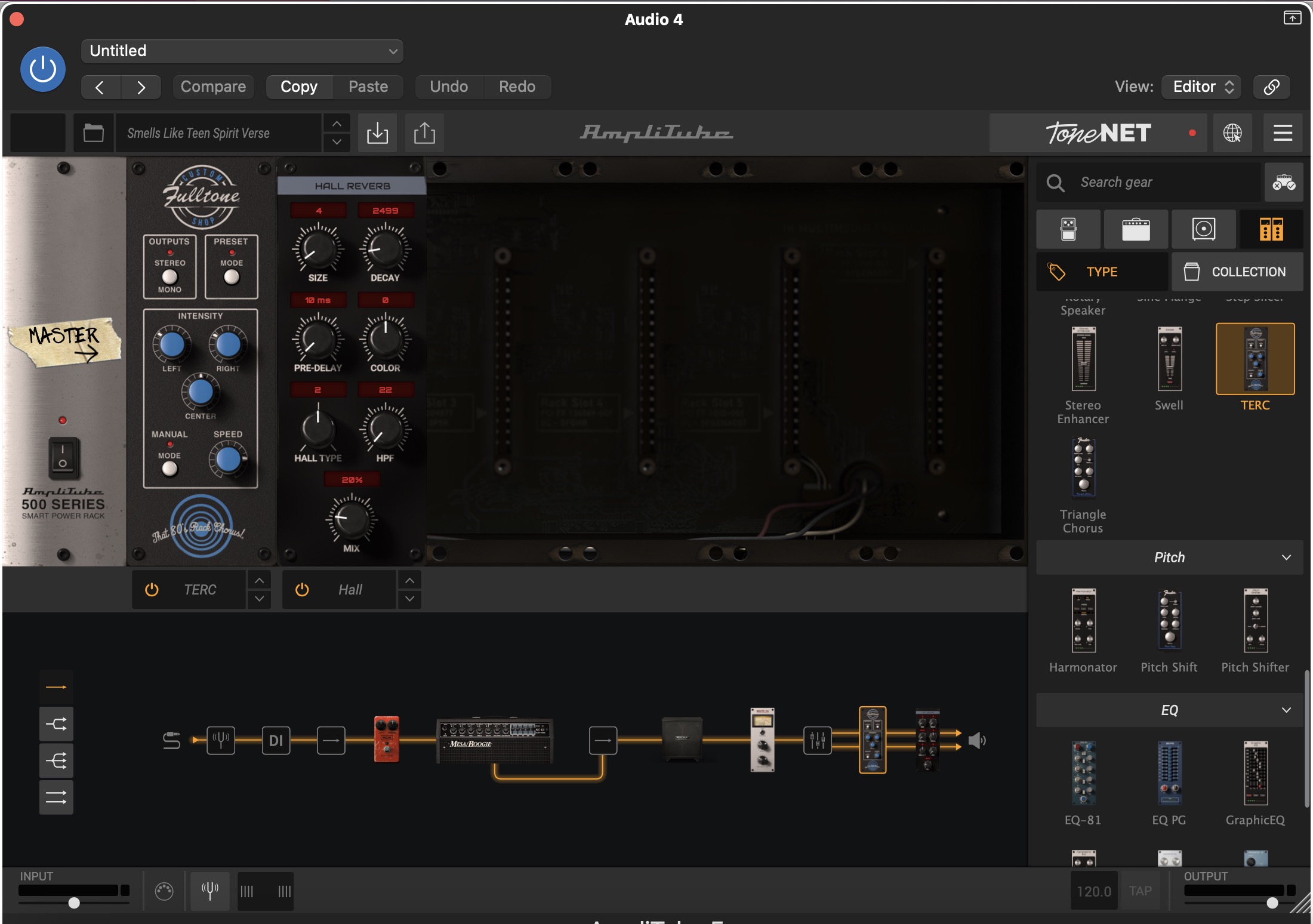
Task: Select previous preset with up stepper
Action: pos(337,124)
